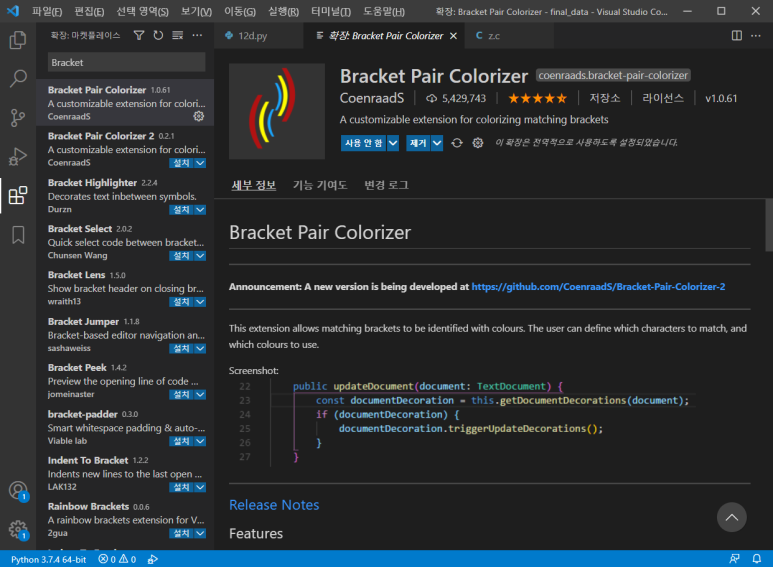Install Bracket Highlighter with 설치 button
The image size is (773, 567).
coord(181,210)
